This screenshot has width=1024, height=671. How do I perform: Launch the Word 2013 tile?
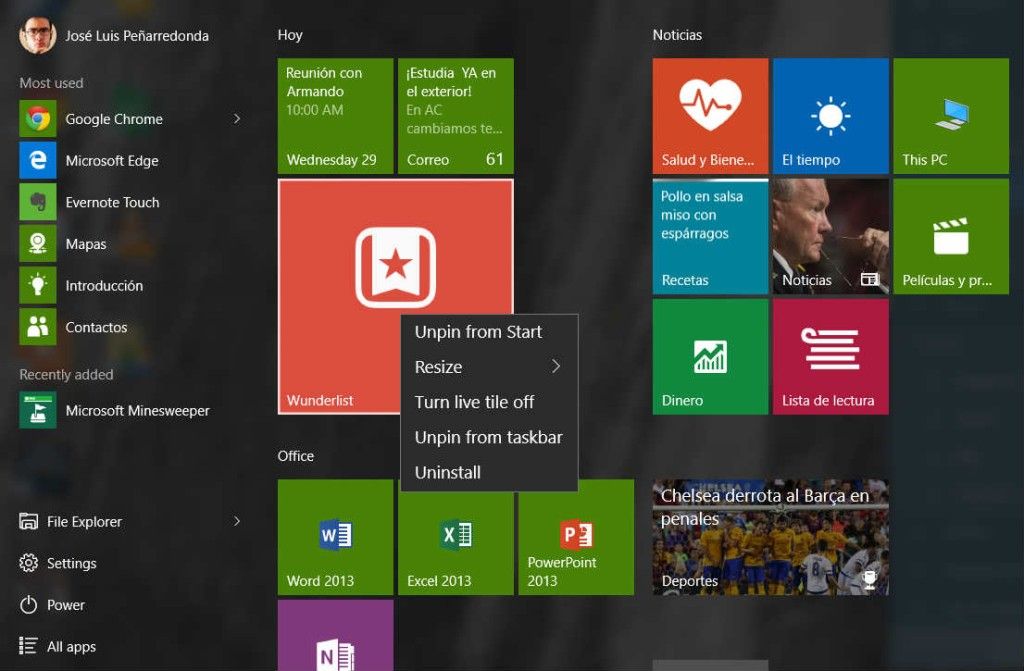(x=336, y=538)
